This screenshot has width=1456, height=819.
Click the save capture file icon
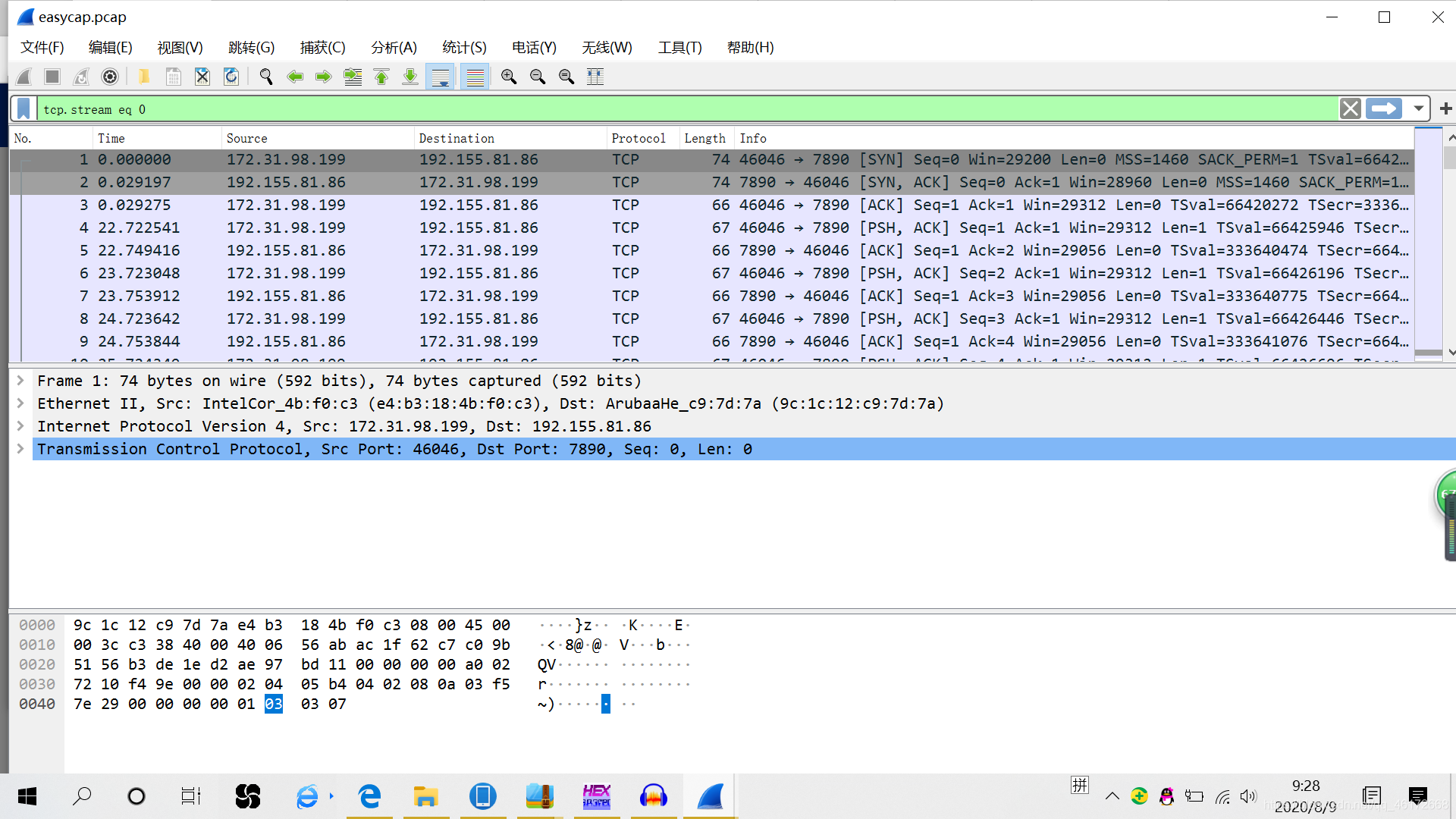coord(174,77)
